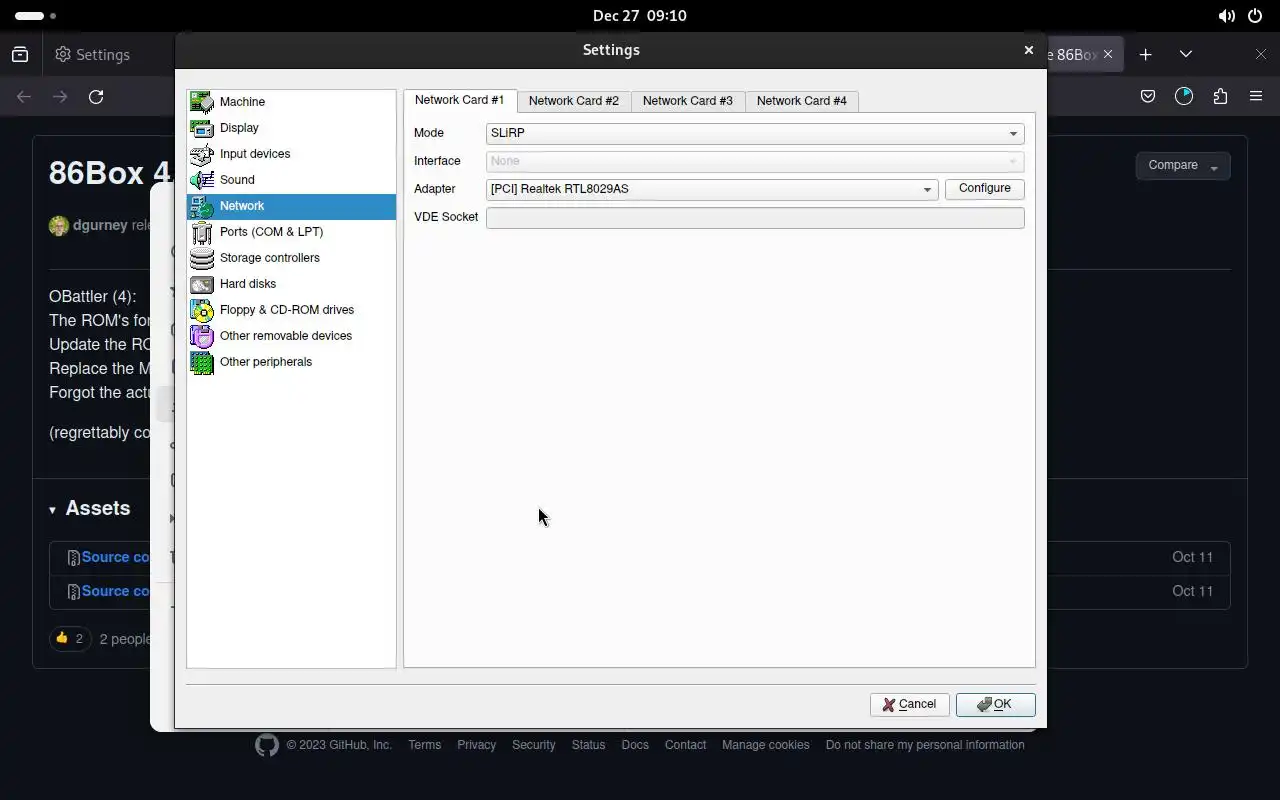Open the GitHub Compare dropdown
1280x800 pixels.
tap(1183, 166)
